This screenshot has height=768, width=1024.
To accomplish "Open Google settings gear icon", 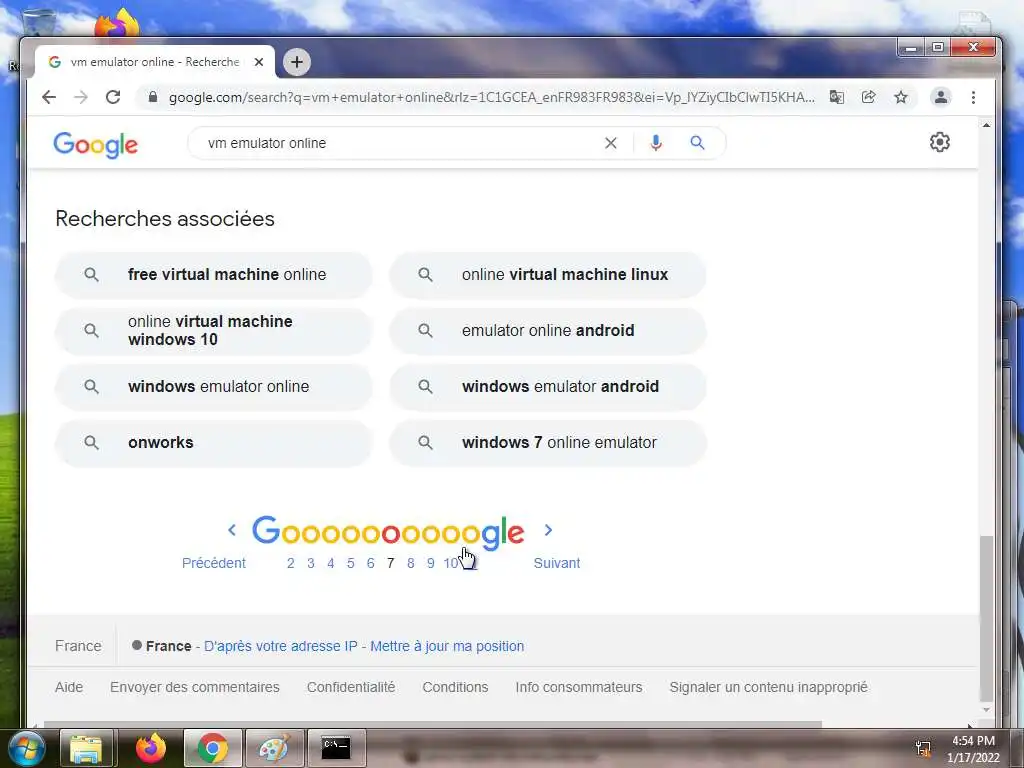I will (940, 142).
